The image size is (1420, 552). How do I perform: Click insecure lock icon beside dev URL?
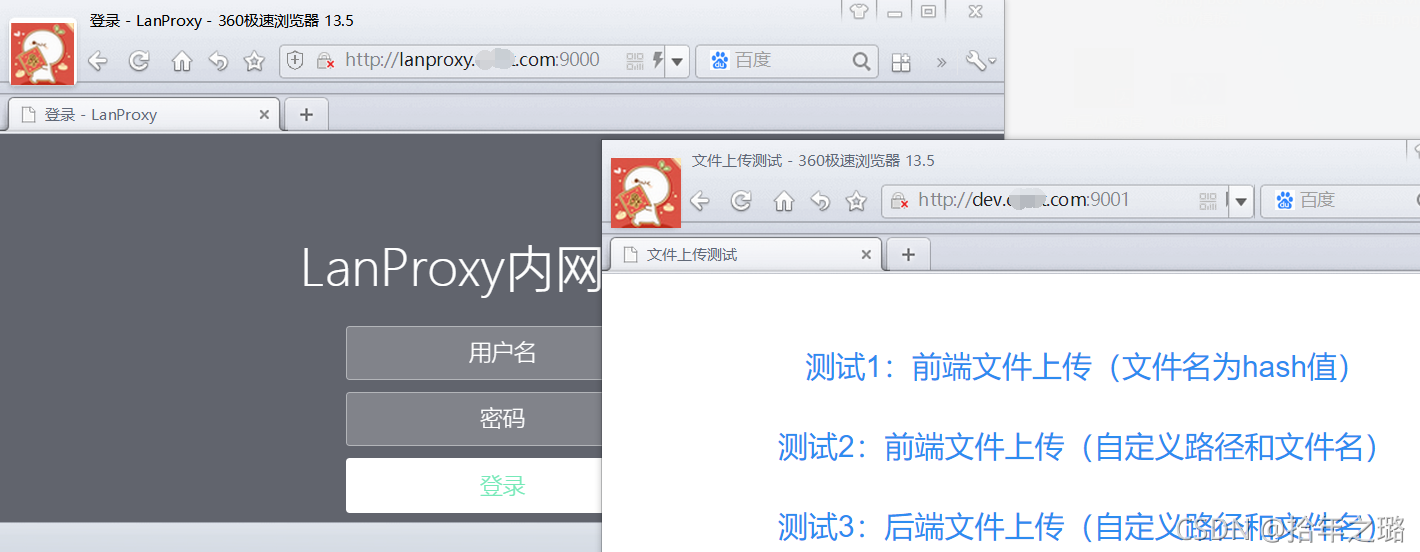(x=899, y=201)
